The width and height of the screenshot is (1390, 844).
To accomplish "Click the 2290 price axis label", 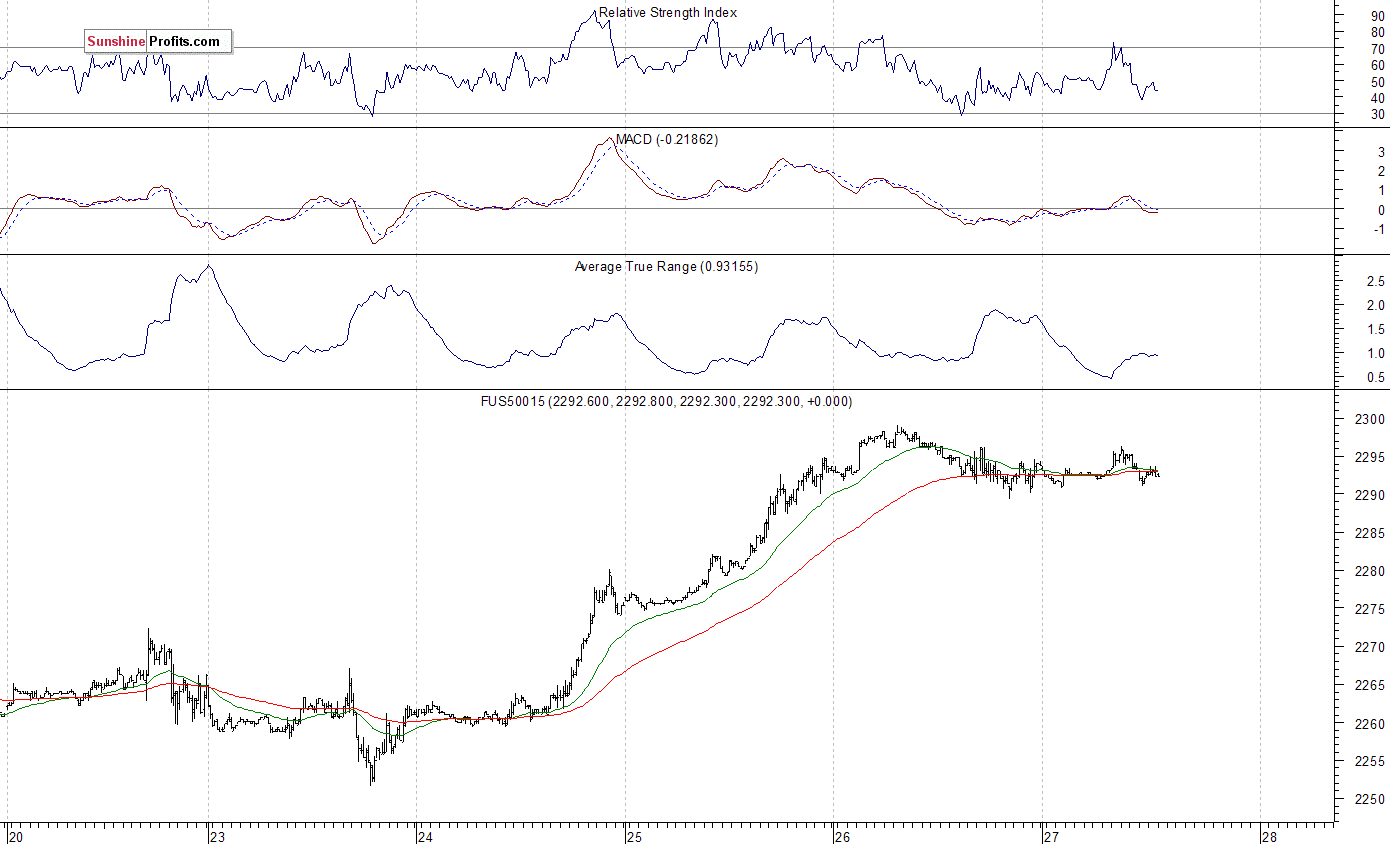I will (1369, 495).
